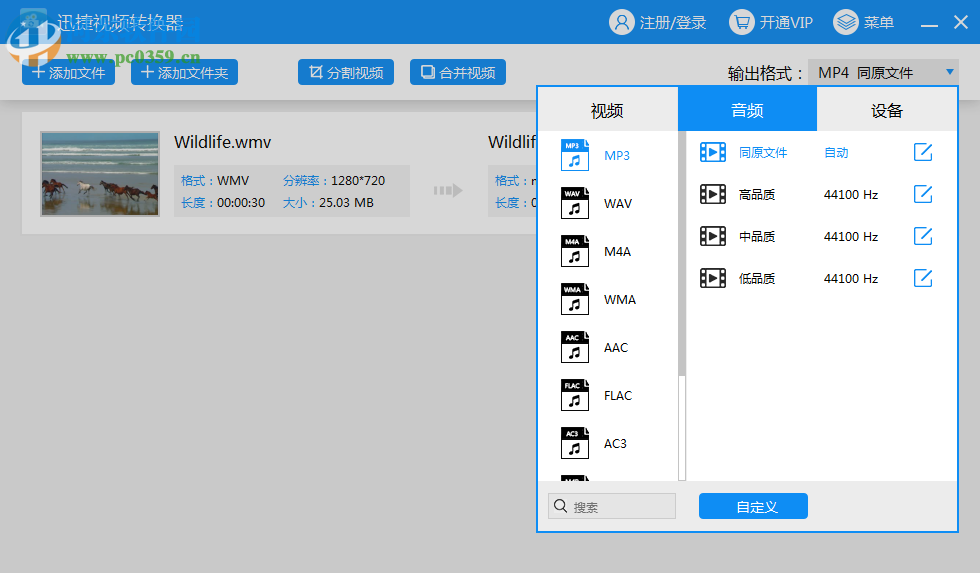Screen dimensions: 980x573
Task: Click the shopping cart icon for 开通VIP
Action: click(x=741, y=22)
